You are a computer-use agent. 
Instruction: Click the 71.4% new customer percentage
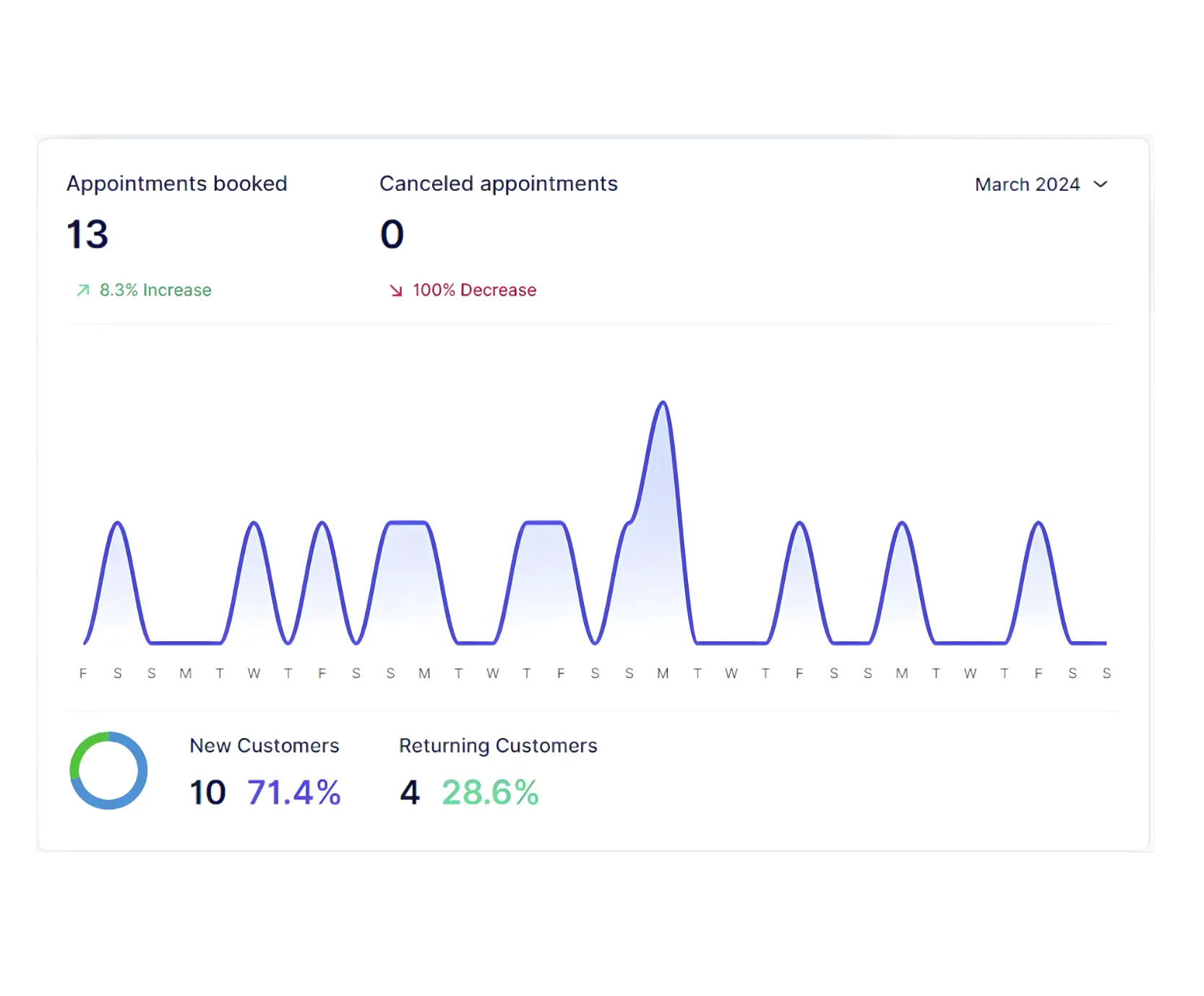point(293,791)
